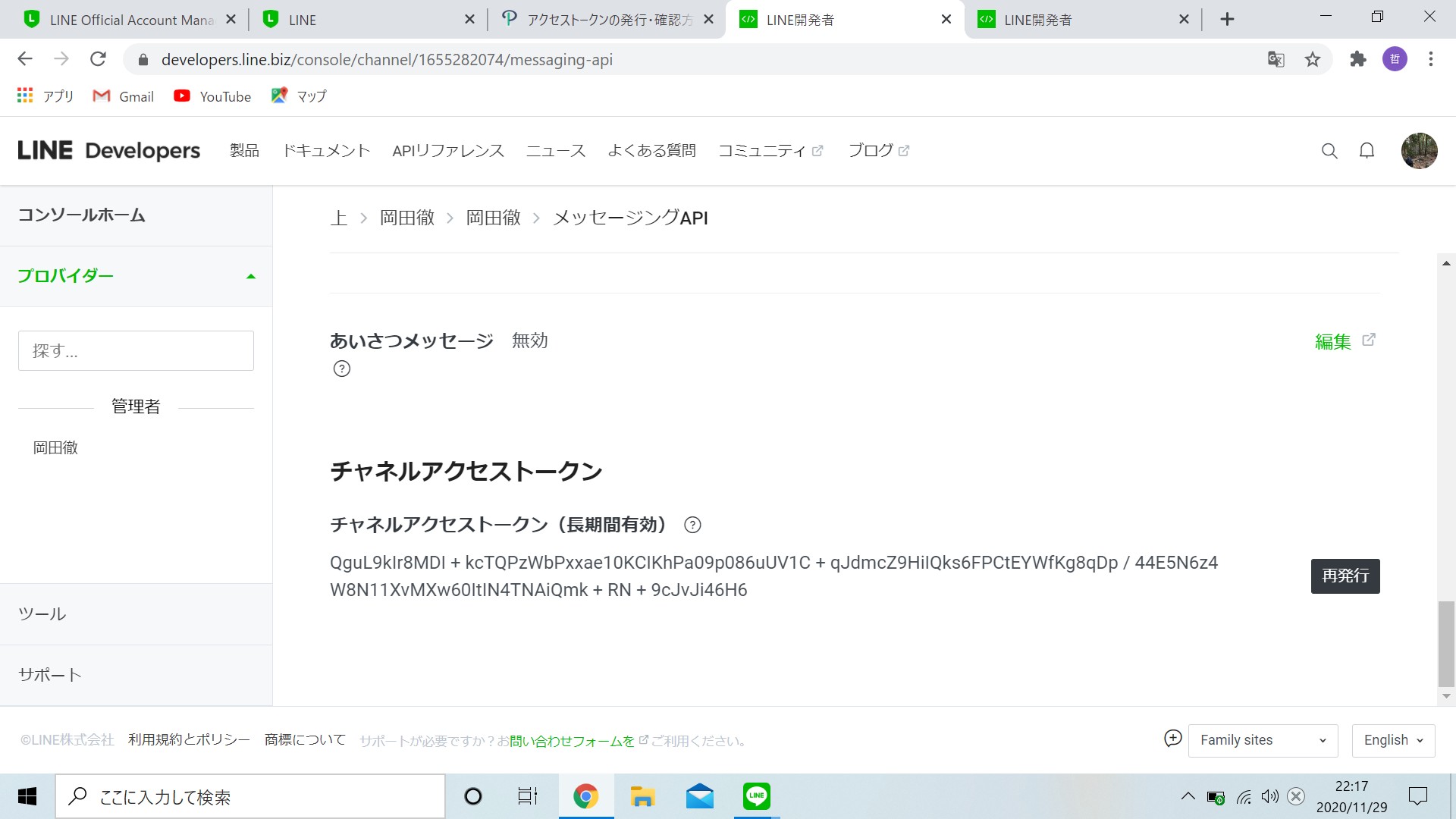The width and height of the screenshot is (1456, 819).
Task: Click 編集 link for greeting message
Action: click(1345, 341)
